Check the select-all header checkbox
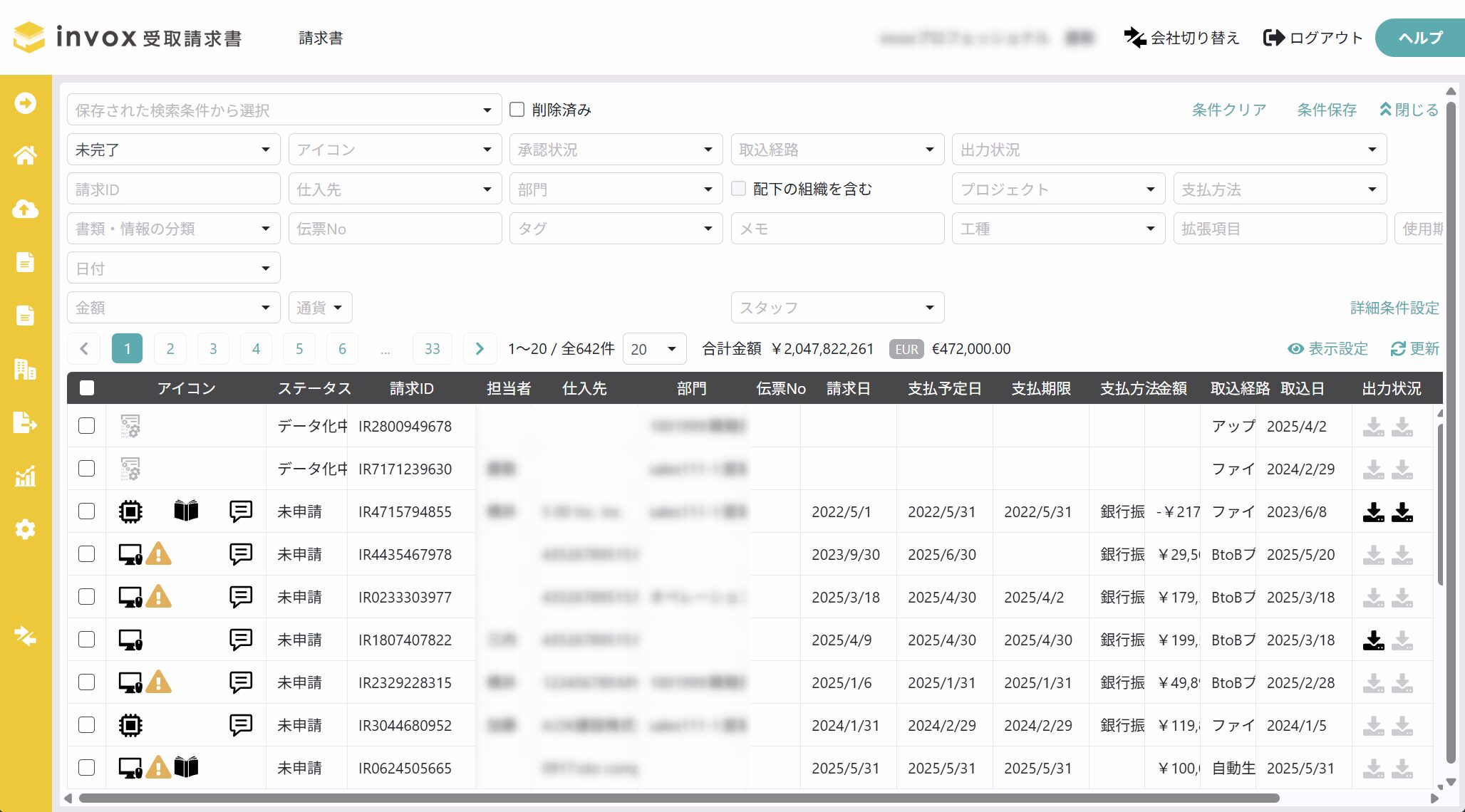 [x=87, y=387]
